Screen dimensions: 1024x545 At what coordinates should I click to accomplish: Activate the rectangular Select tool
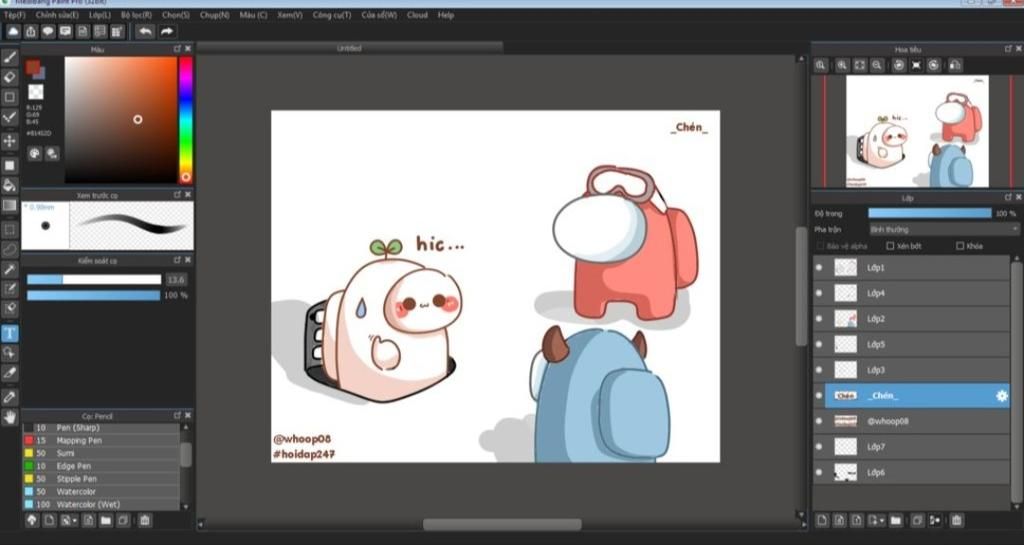pos(10,230)
